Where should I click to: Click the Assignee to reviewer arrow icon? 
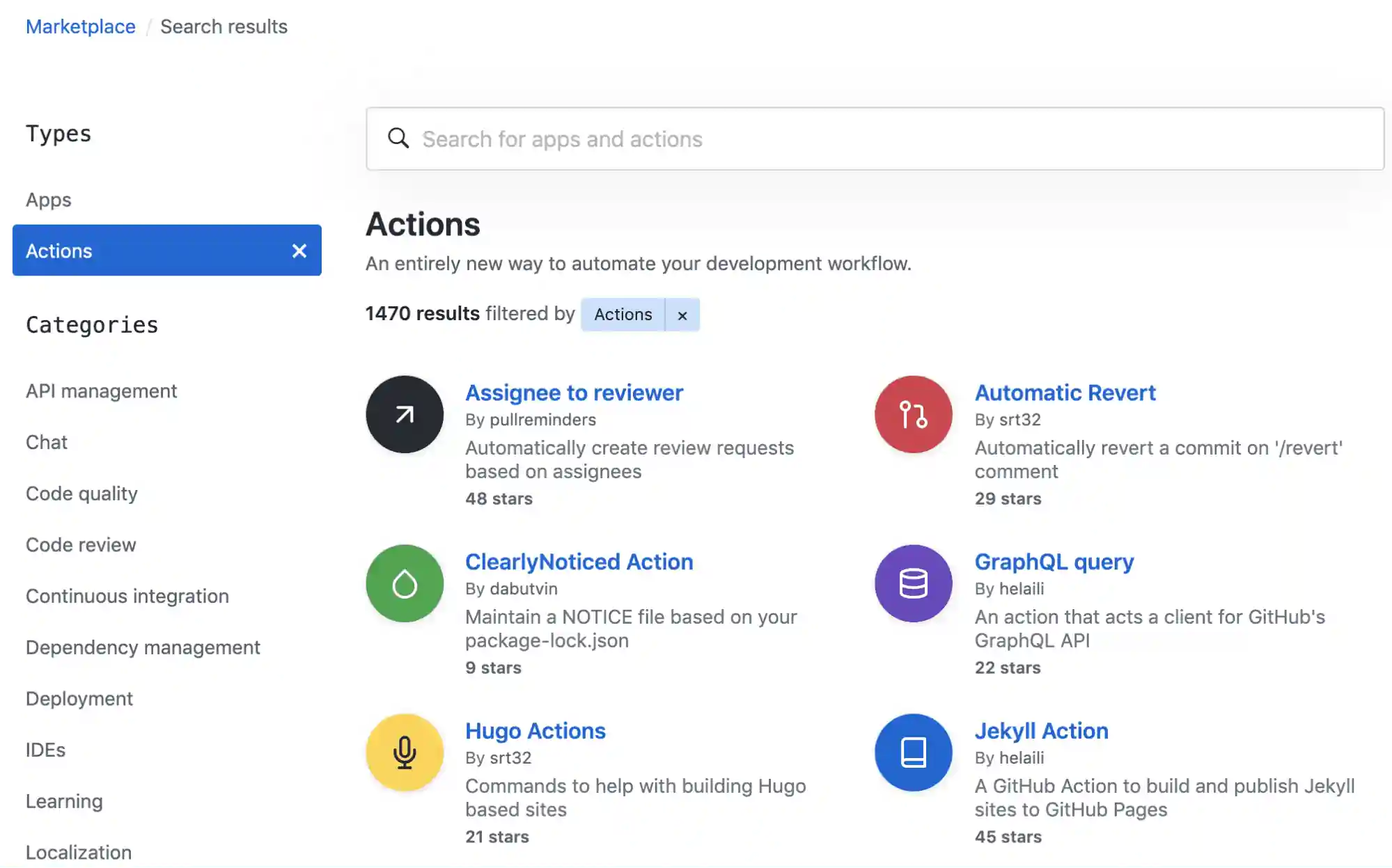[405, 414]
